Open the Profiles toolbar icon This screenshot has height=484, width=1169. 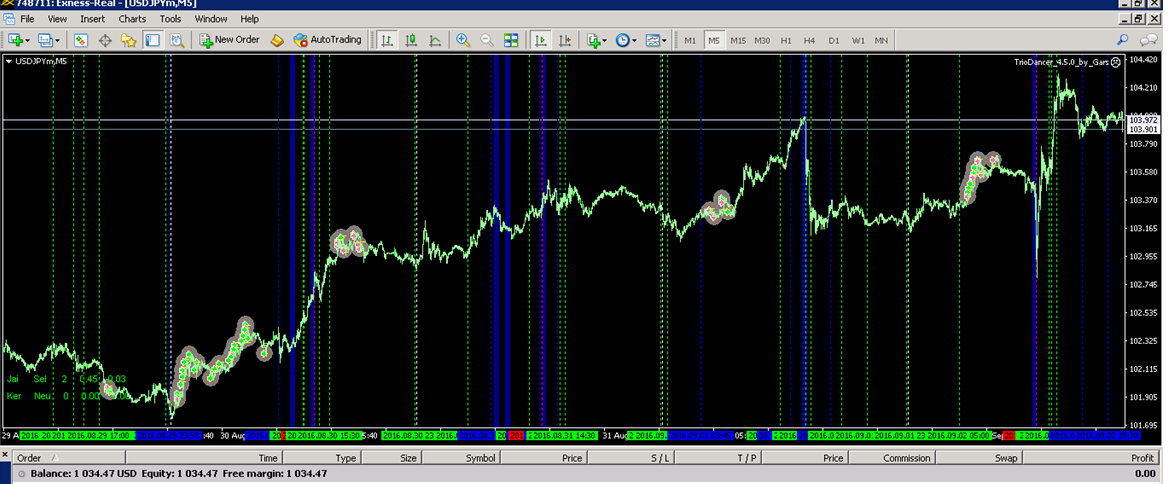[x=45, y=40]
